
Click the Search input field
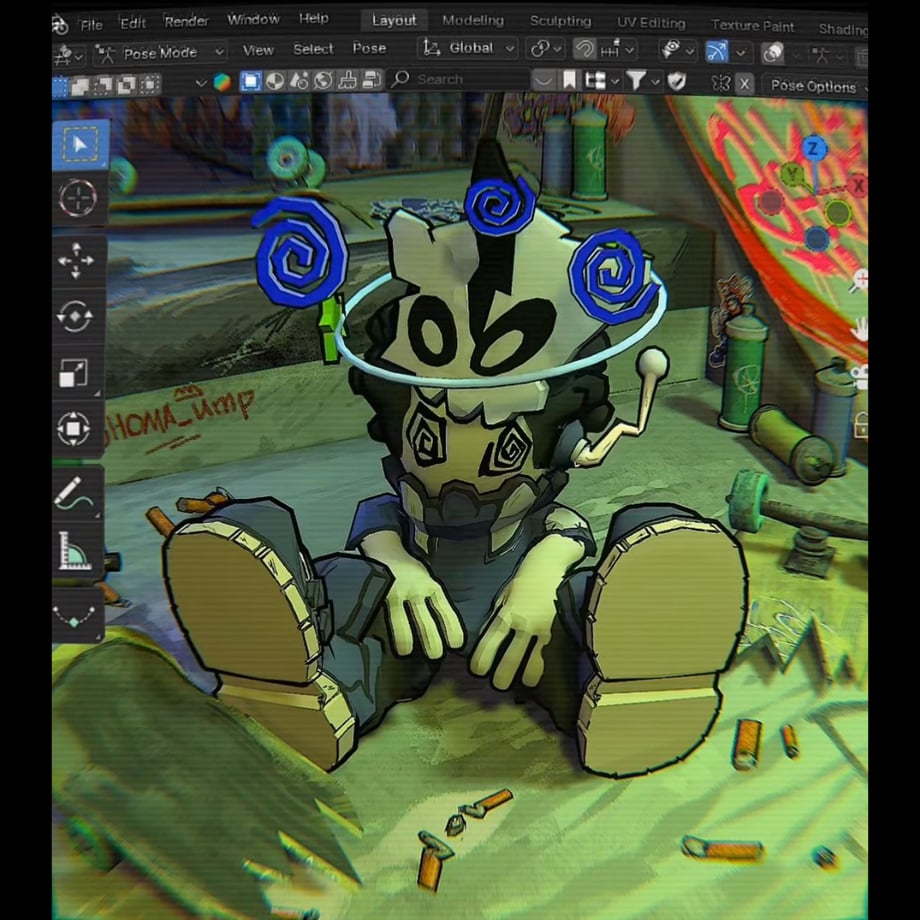coord(458,79)
